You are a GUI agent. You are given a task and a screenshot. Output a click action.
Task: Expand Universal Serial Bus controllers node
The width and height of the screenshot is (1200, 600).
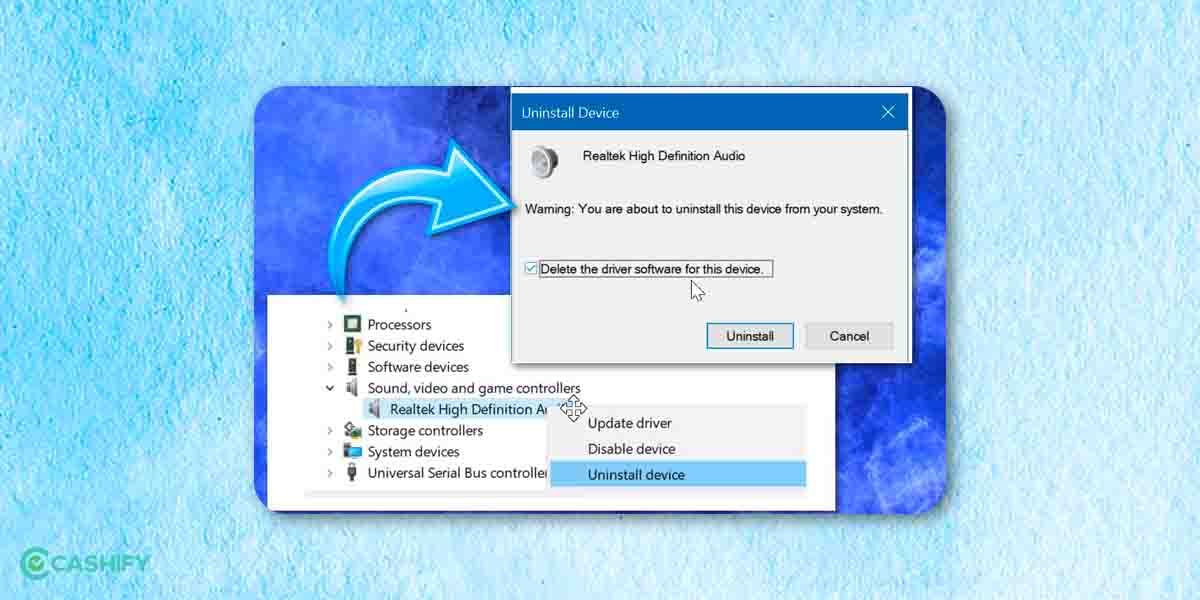coord(330,473)
